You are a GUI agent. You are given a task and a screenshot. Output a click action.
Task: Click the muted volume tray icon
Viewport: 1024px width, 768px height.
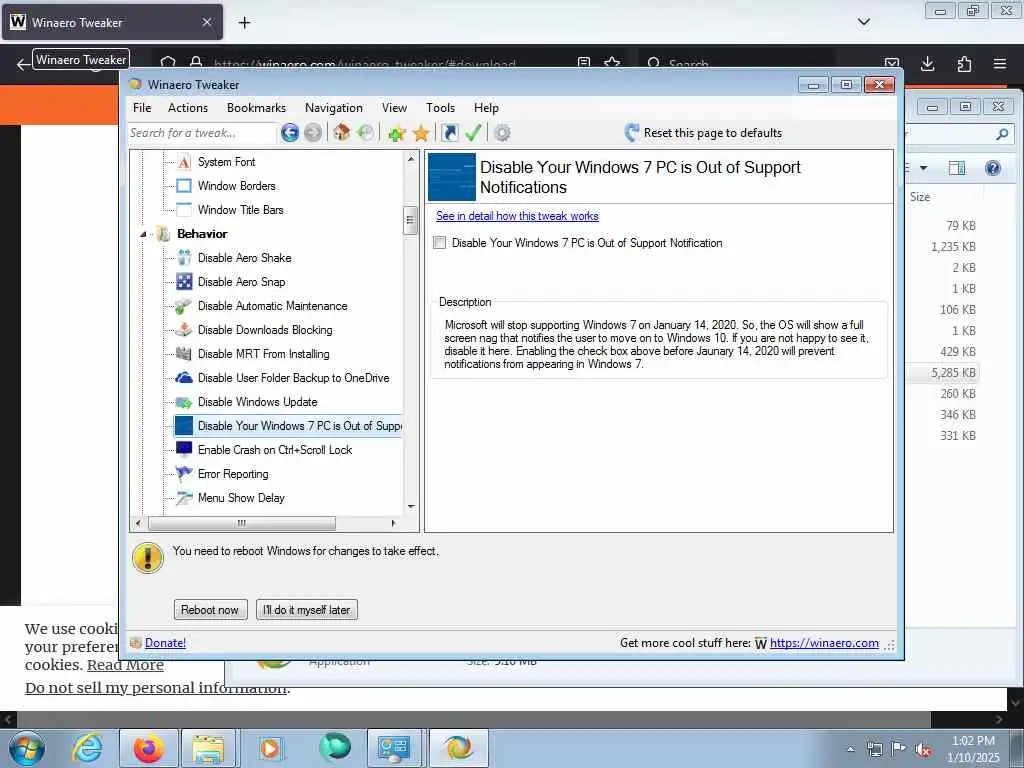pos(922,749)
